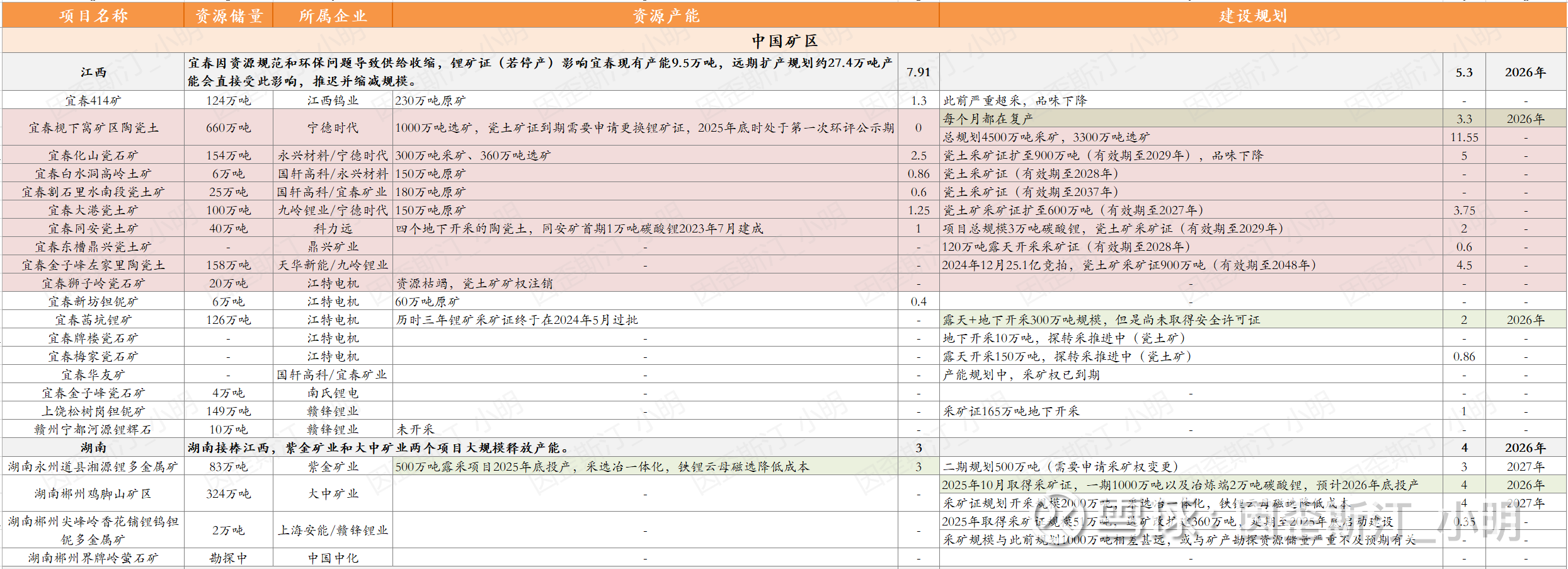This screenshot has height=569, width=1568.
Task: Select the 7.91 value in 江西 row
Action: tap(918, 72)
